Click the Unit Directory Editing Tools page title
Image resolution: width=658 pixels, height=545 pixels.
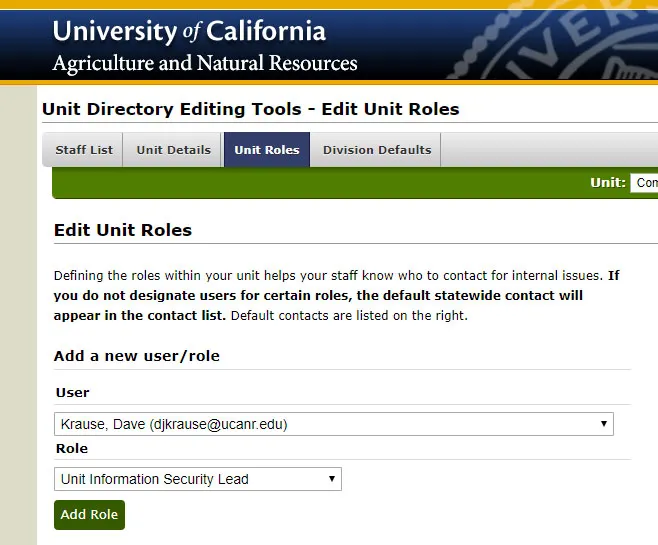pos(251,109)
